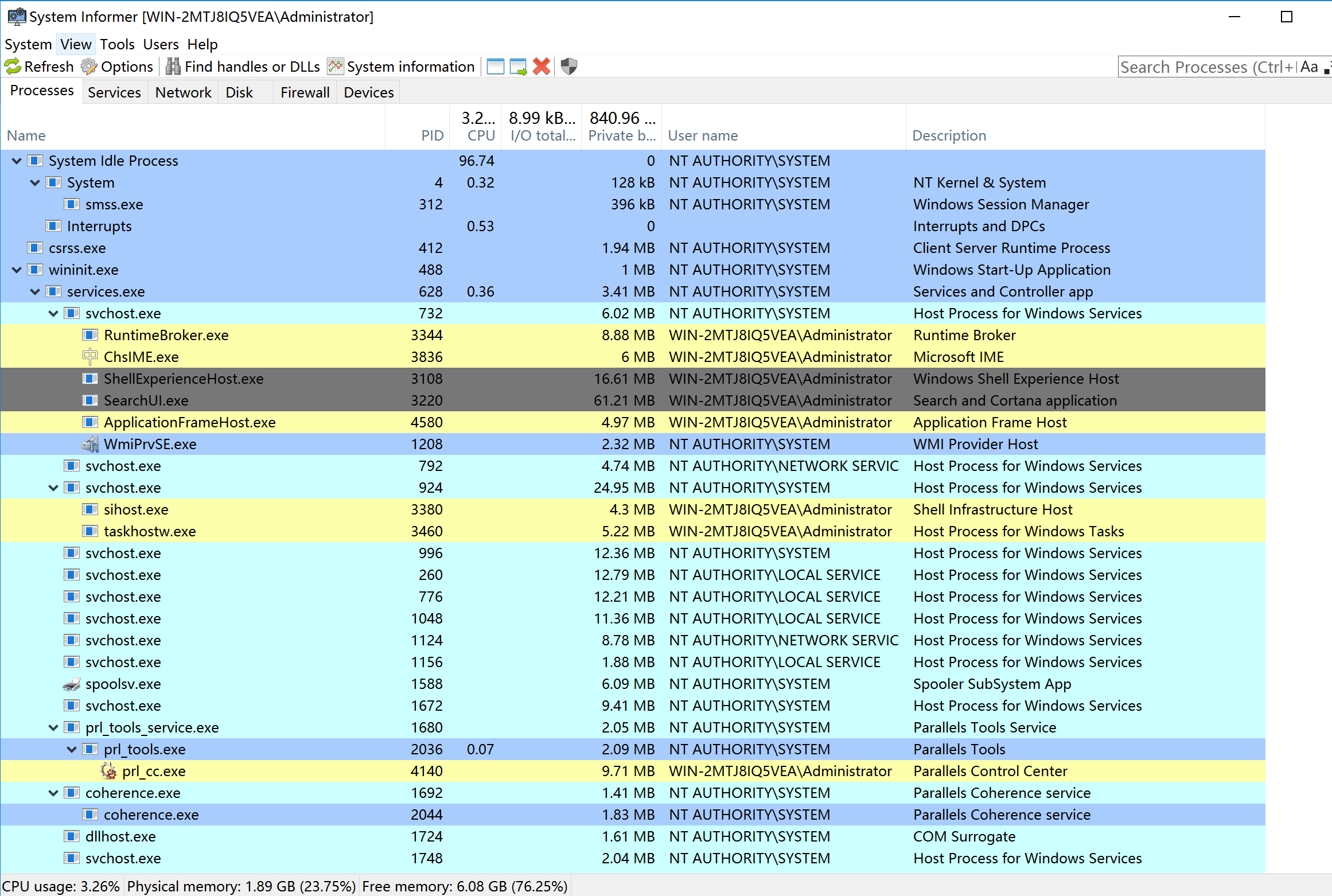This screenshot has width=1332, height=896.
Task: Click the Refresh toolbar icon
Action: pyautogui.click(x=13, y=67)
